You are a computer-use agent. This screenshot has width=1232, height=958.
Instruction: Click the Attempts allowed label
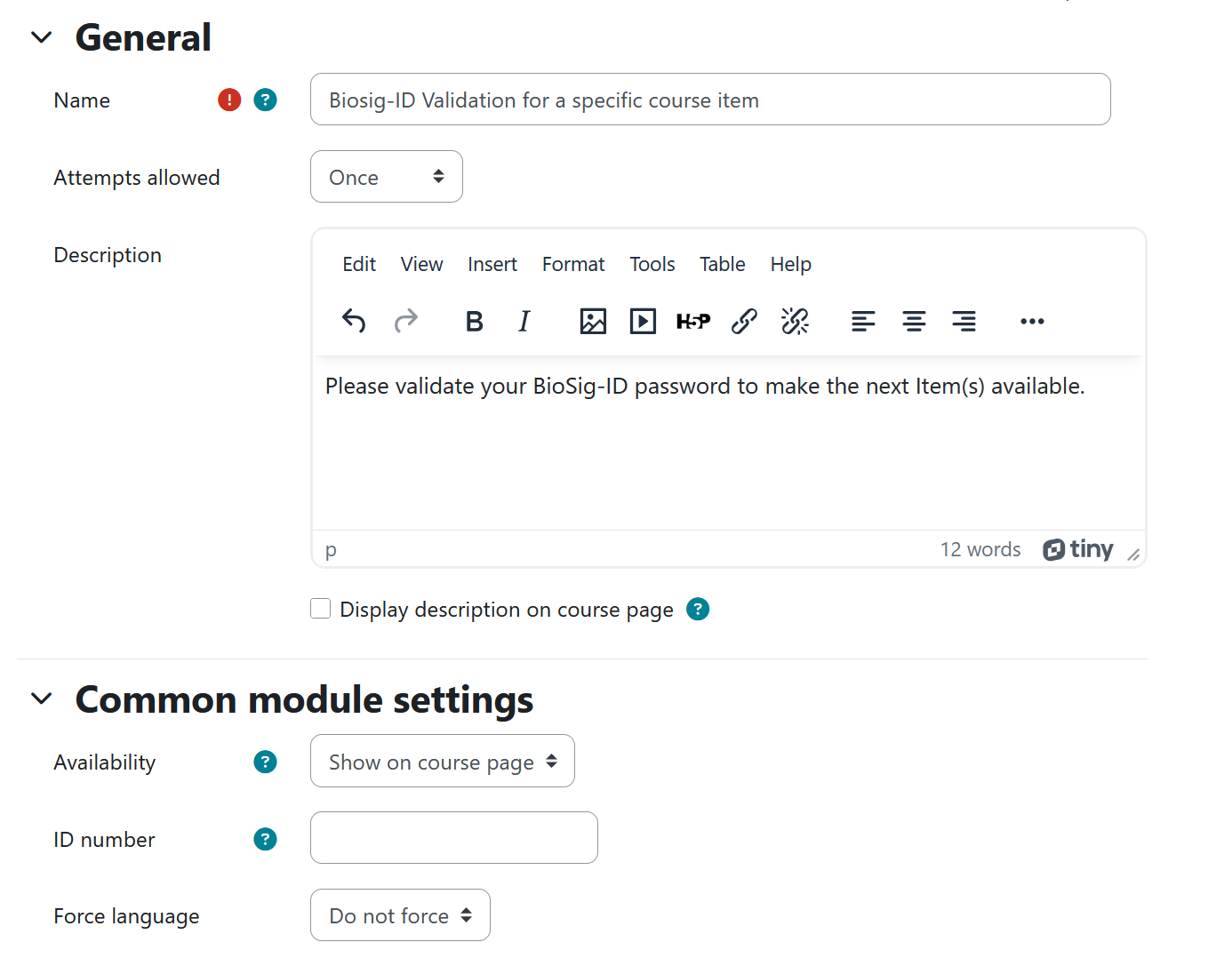[x=137, y=178]
